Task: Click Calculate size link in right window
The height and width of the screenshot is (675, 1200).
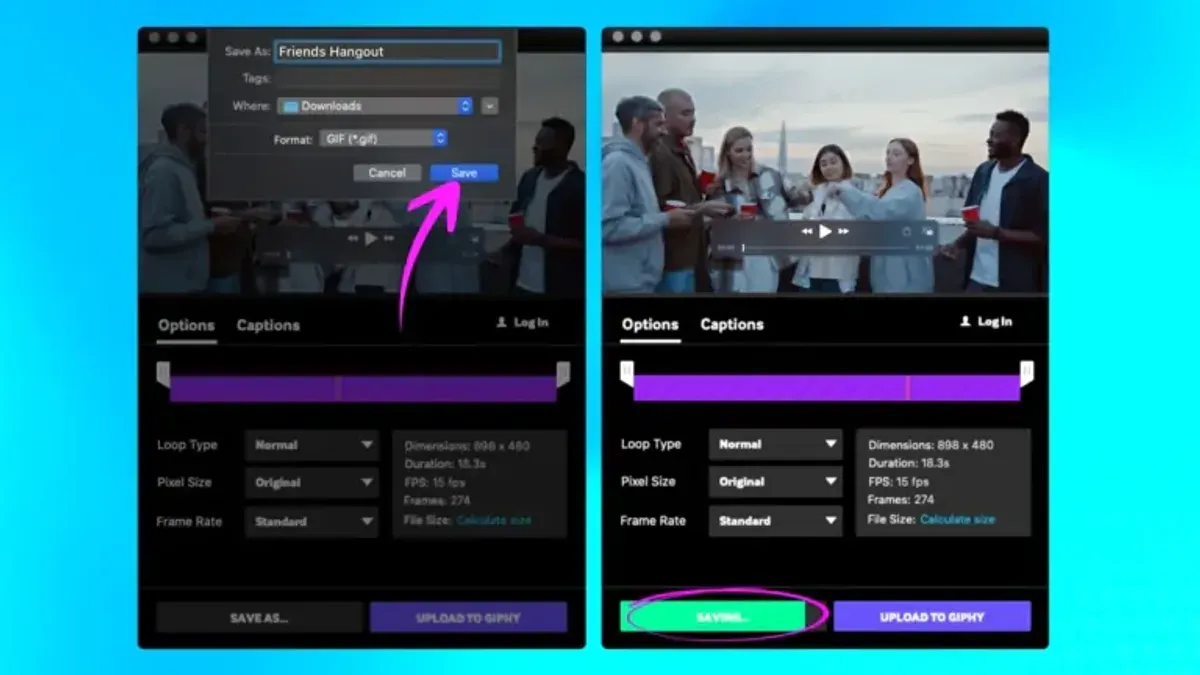Action: point(957,519)
